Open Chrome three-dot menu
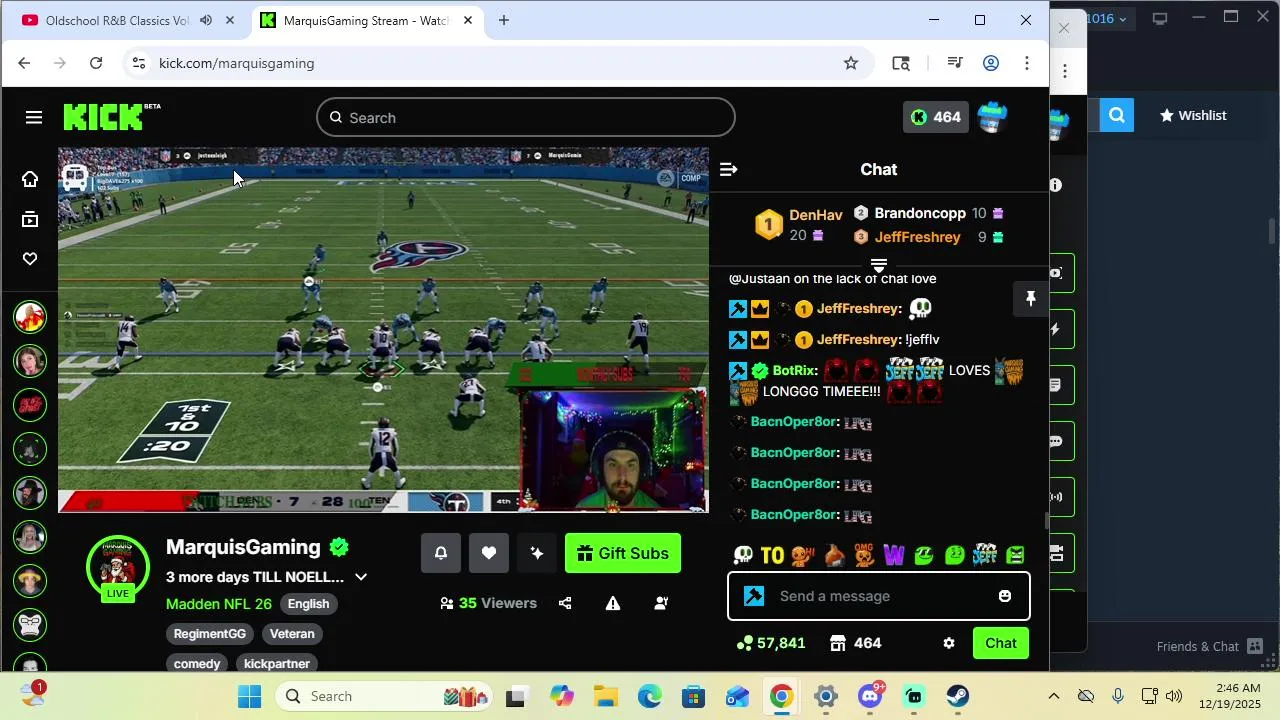 coord(1027,63)
